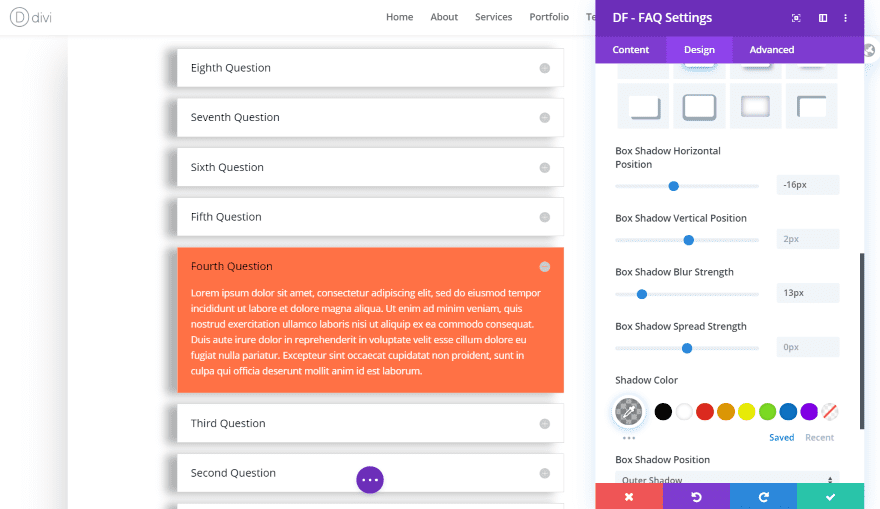This screenshot has height=509, width=880.
Task: Select the outlined bottom shadow preset
Action: 699,106
